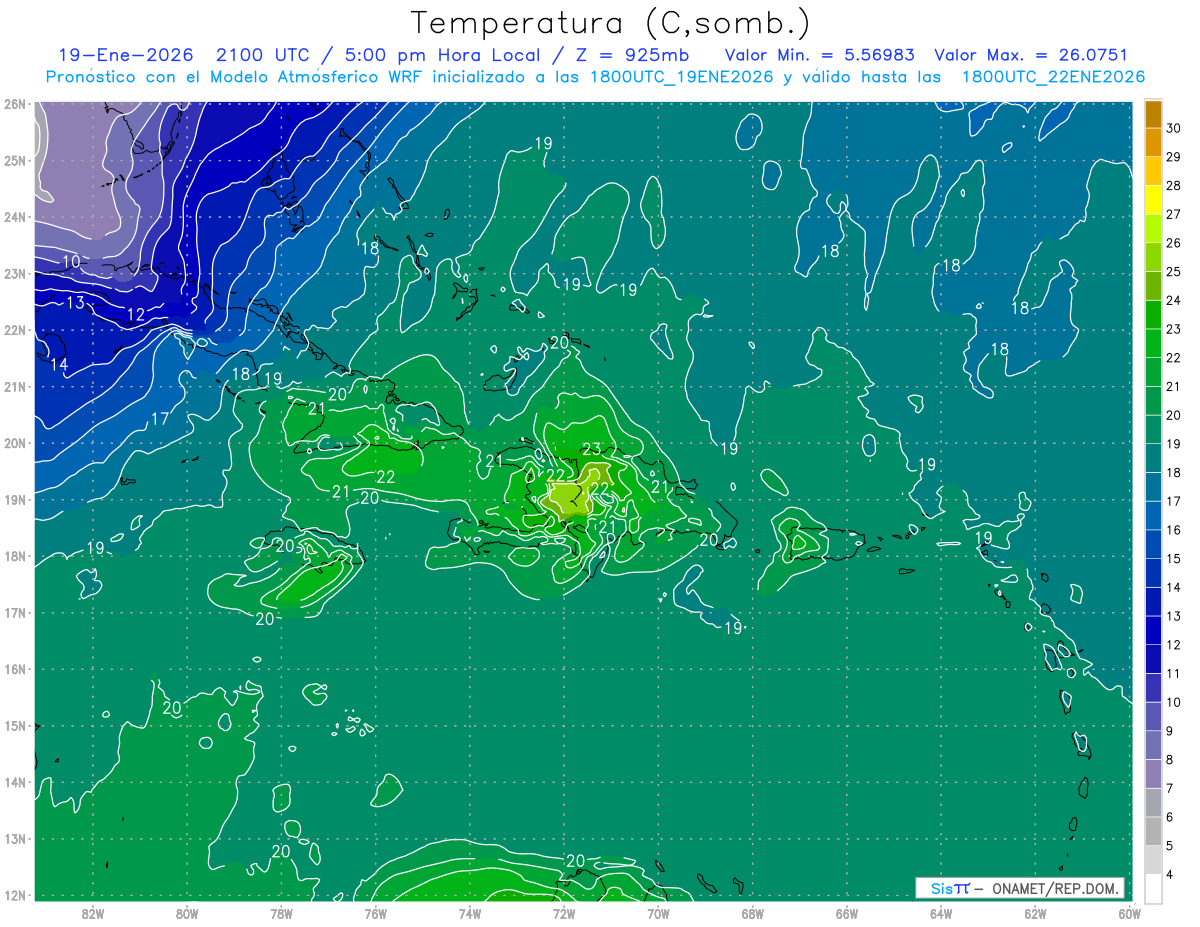The width and height of the screenshot is (1200, 927).
Task: Click the '17' contour label on the map
Action: click(160, 419)
